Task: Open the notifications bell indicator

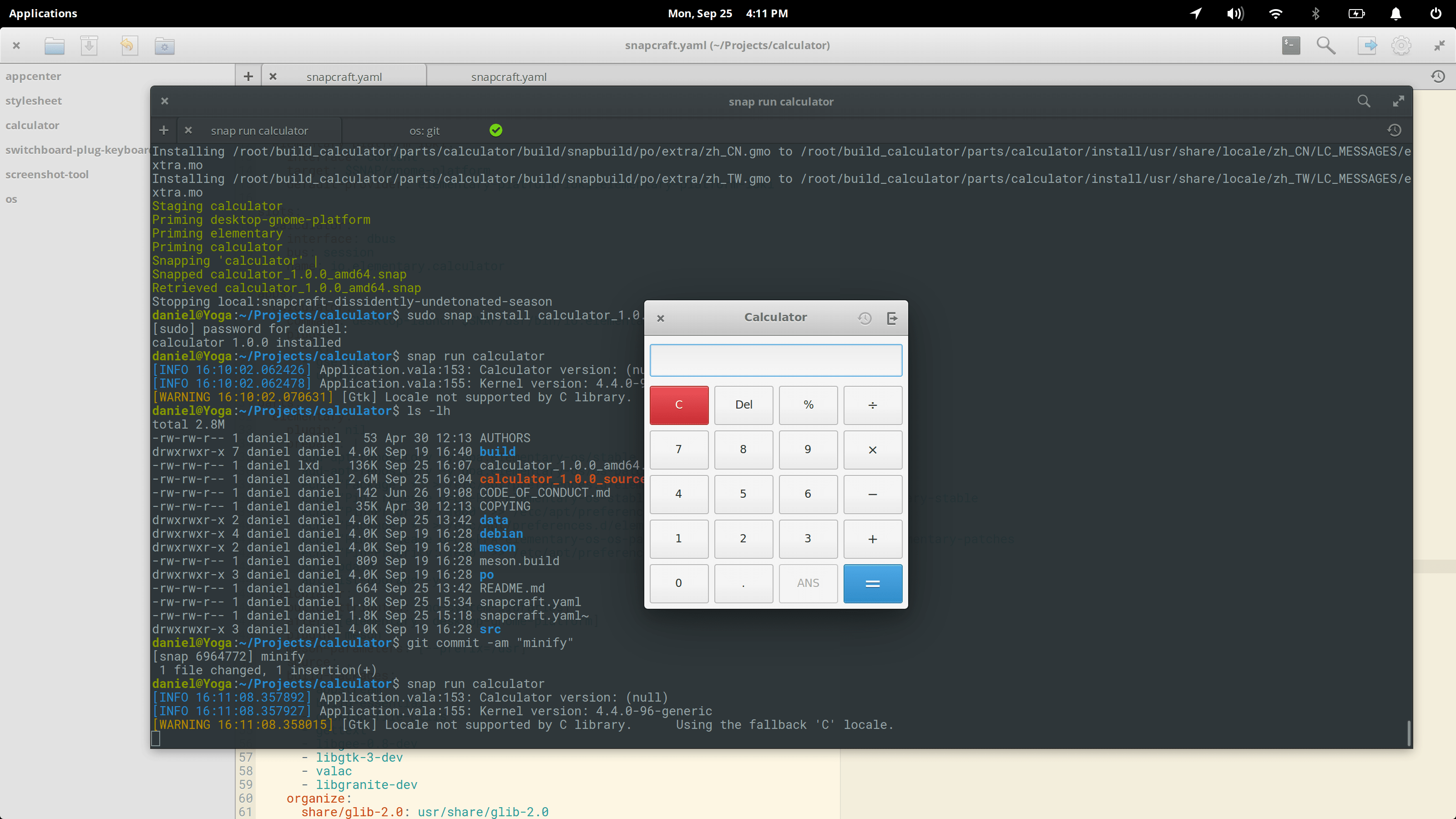Action: pos(1395,14)
